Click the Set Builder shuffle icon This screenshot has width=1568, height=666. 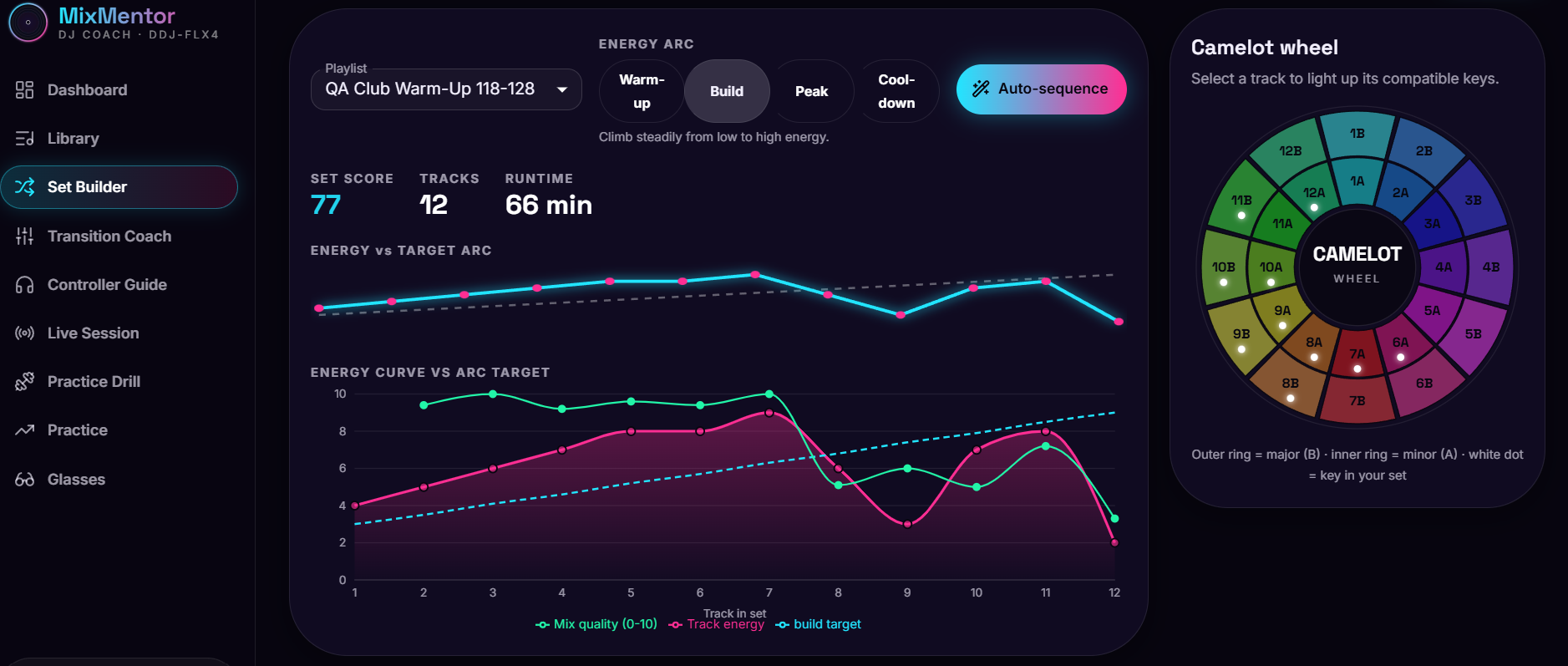click(24, 187)
